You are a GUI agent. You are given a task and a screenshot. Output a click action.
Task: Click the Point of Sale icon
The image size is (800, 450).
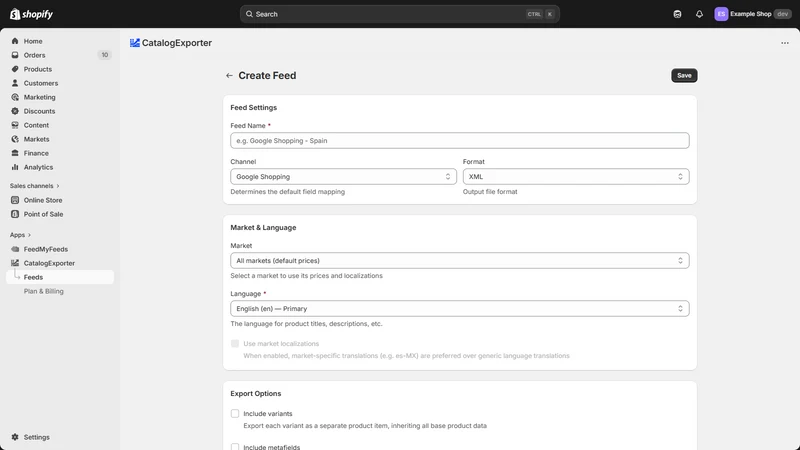(x=15, y=214)
